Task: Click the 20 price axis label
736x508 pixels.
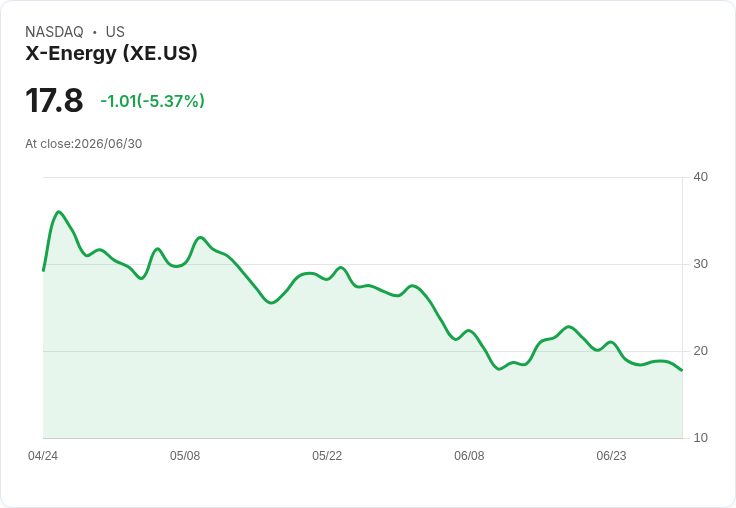Action: 700,351
